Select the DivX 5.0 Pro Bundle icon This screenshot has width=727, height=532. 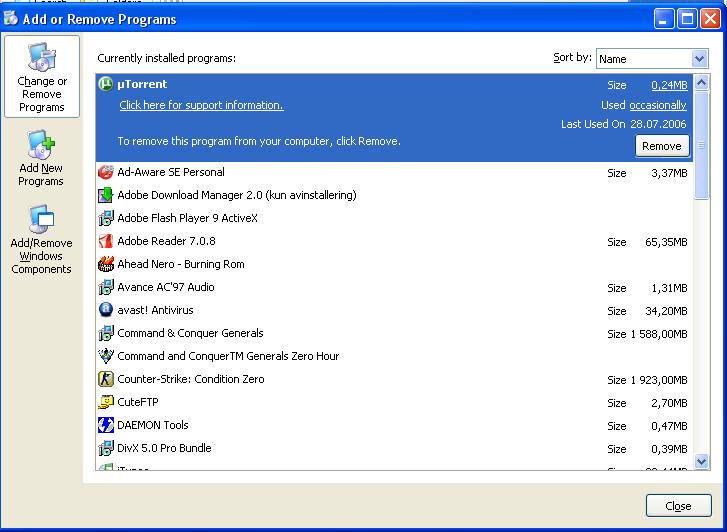click(x=106, y=448)
